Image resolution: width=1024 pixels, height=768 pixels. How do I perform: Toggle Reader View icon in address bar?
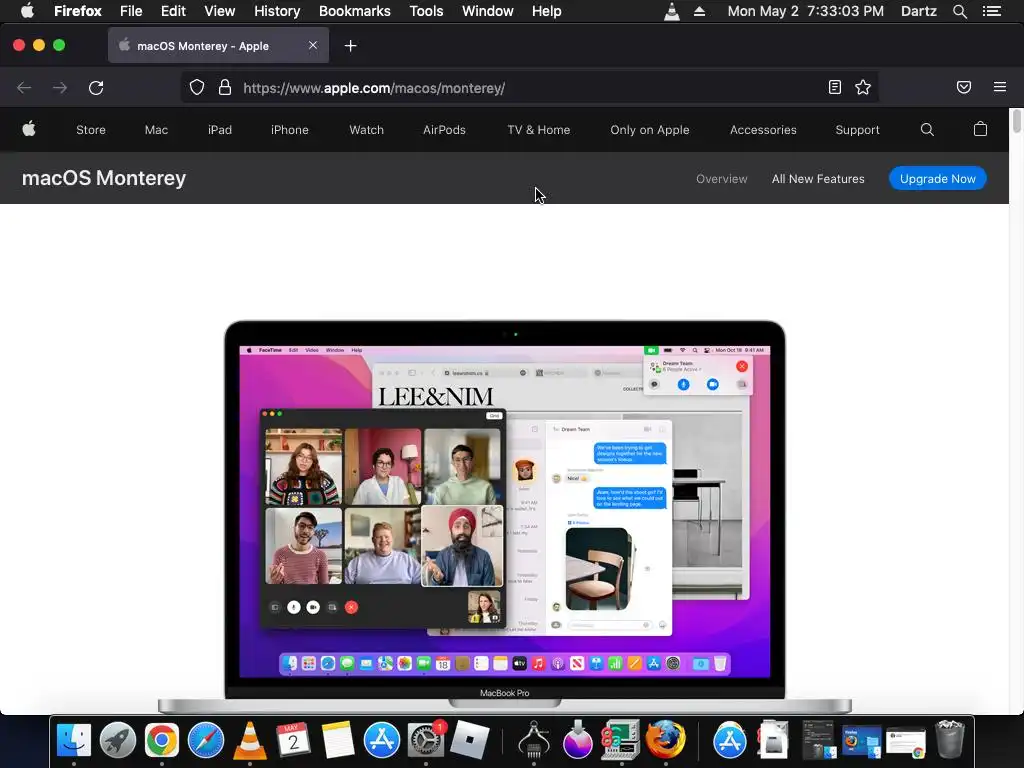tap(835, 87)
